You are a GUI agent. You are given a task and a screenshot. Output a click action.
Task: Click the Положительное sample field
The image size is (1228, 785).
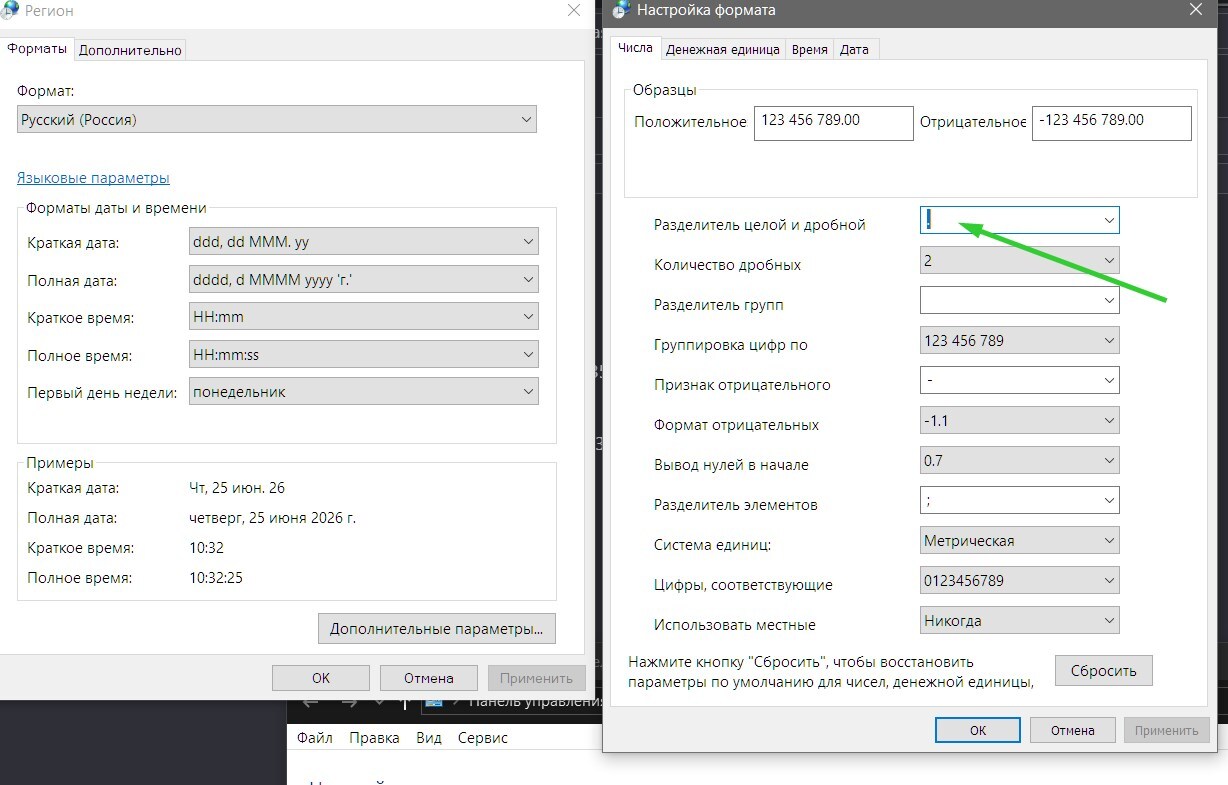point(833,123)
